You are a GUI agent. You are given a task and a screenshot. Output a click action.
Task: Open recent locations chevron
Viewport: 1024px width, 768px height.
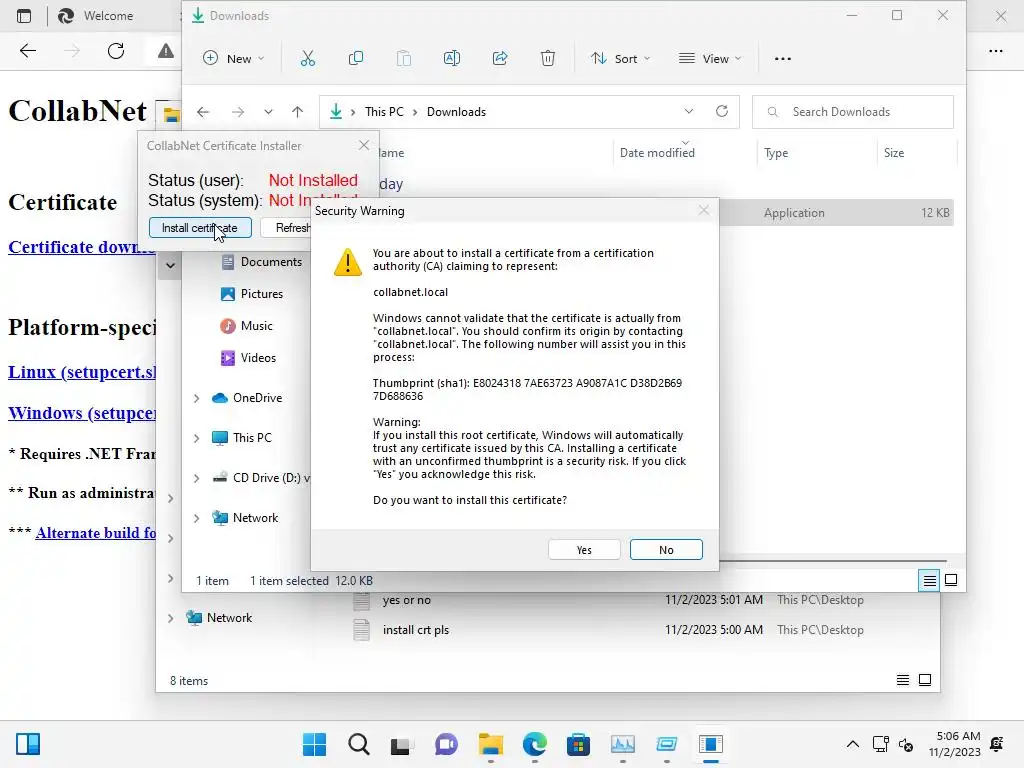coord(268,112)
